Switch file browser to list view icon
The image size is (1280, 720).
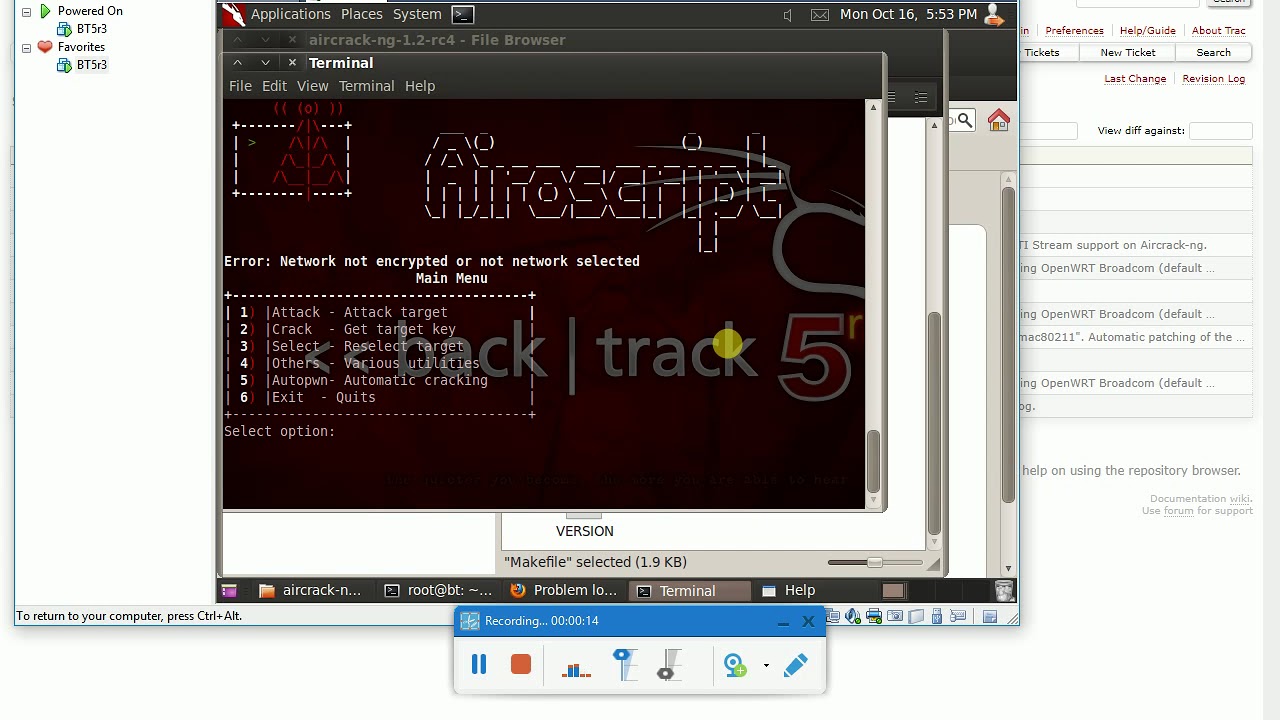[892, 97]
